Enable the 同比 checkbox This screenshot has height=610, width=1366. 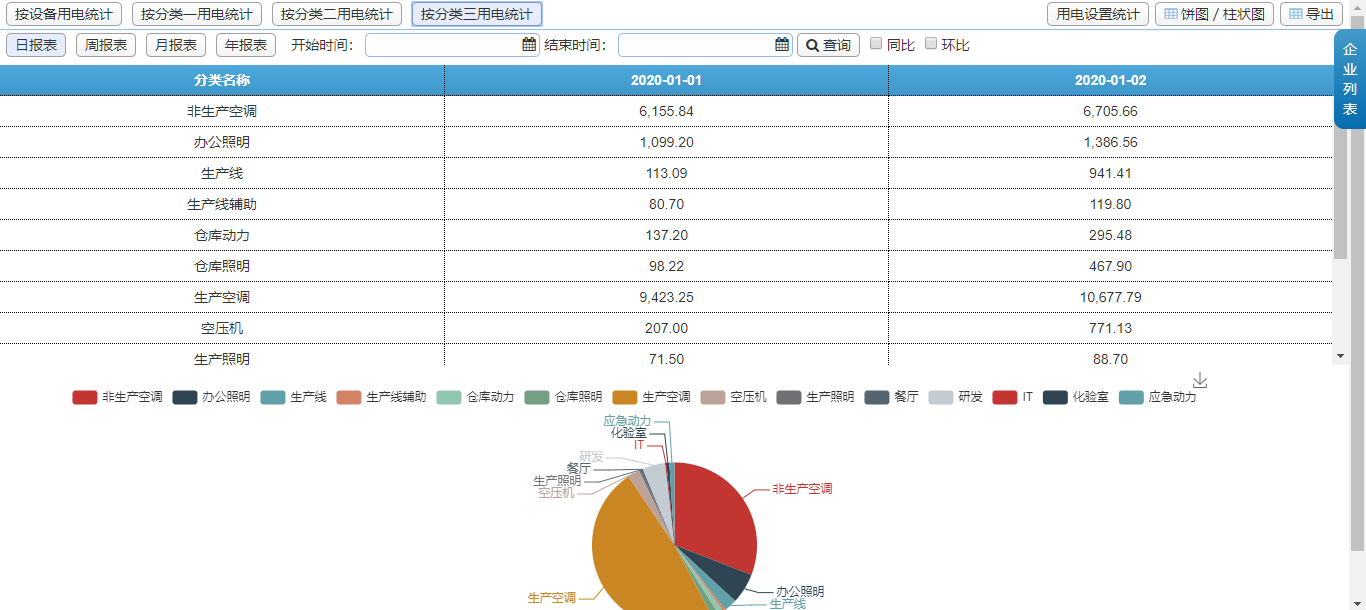click(876, 43)
